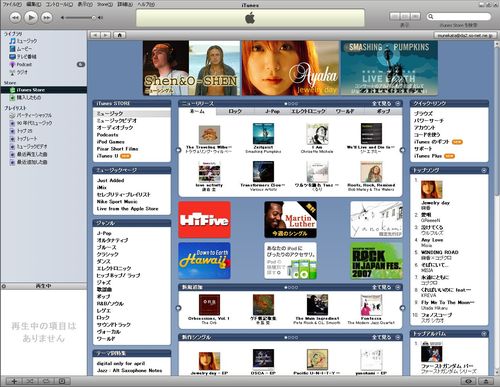Click 全て見る arrow in ニューリリース
The width and height of the screenshot is (500, 387).
(x=398, y=104)
